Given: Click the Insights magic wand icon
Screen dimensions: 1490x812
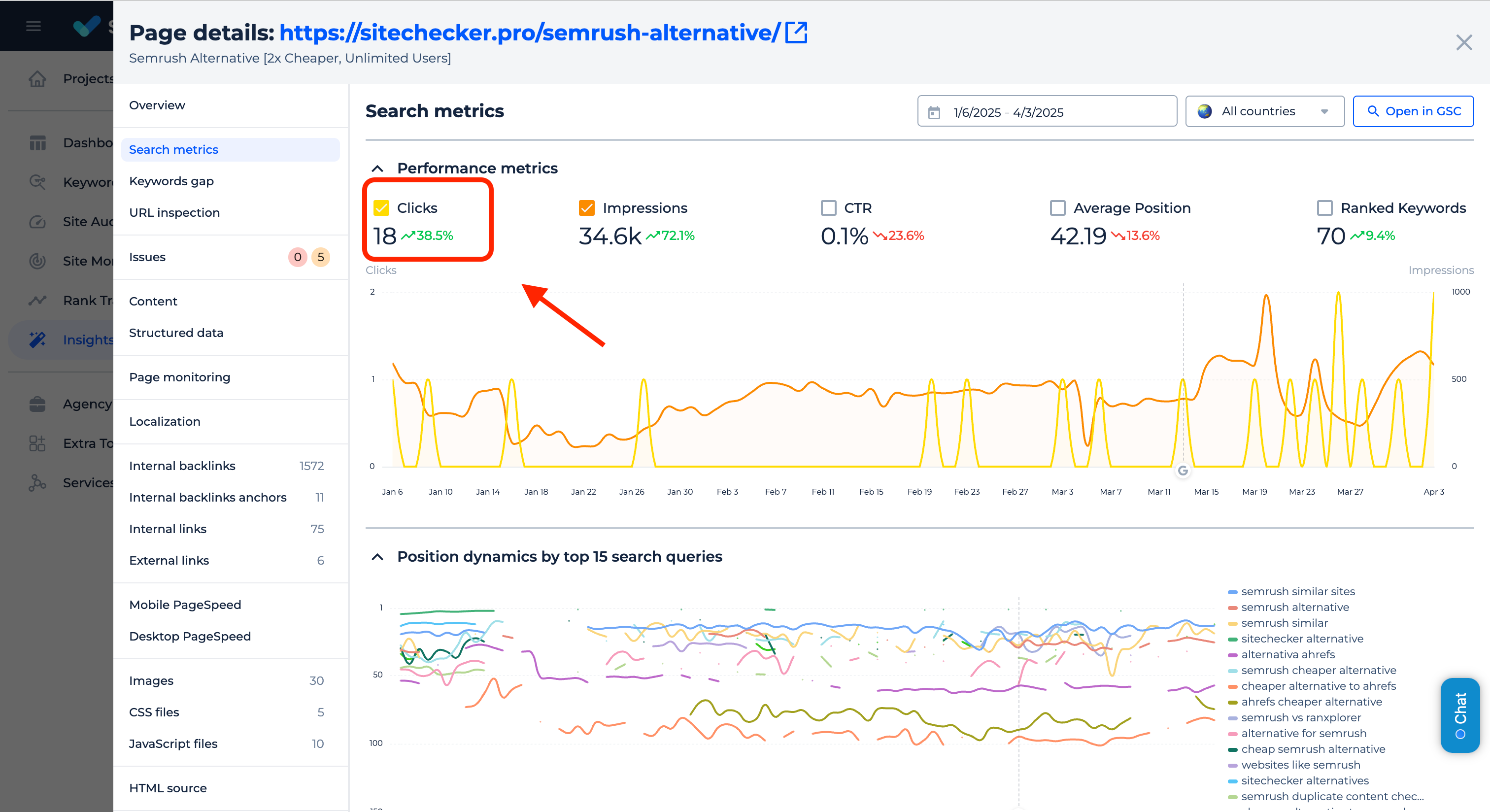Looking at the screenshot, I should 37,339.
